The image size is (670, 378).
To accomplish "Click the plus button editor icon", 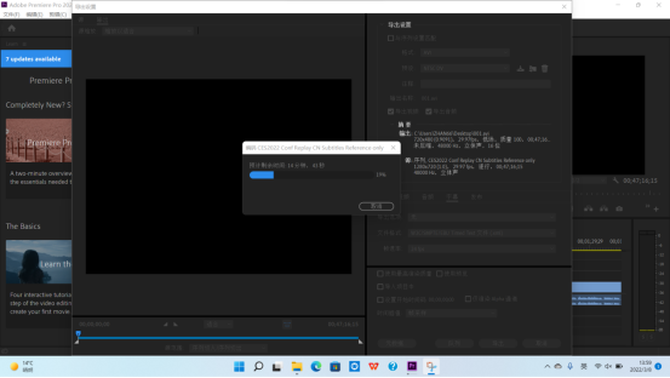I will (x=656, y=209).
